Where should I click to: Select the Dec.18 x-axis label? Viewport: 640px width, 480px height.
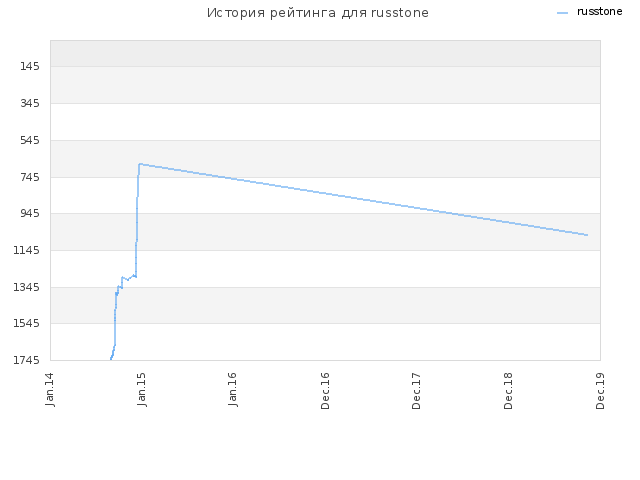click(x=508, y=391)
